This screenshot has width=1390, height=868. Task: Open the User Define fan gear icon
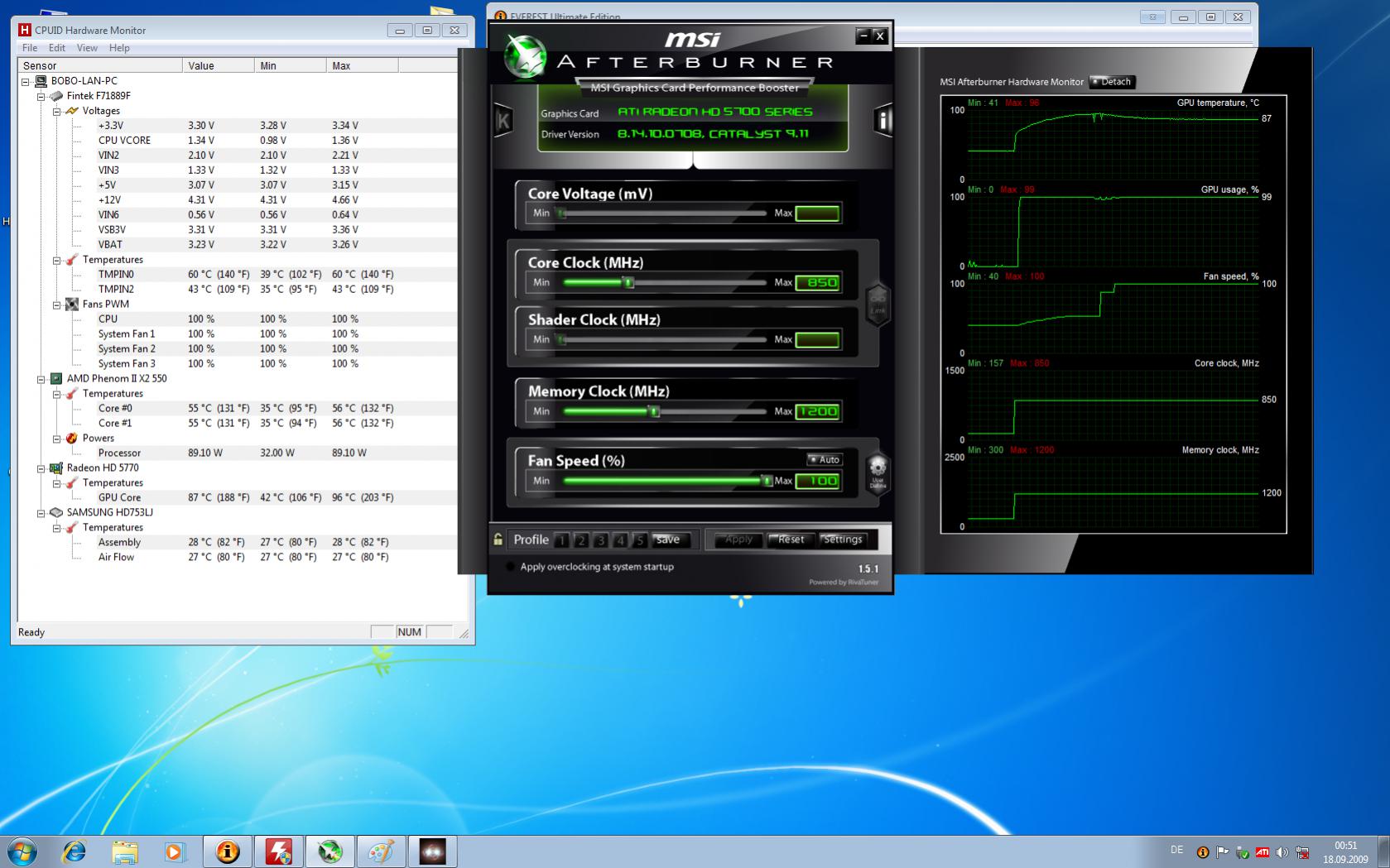point(878,472)
